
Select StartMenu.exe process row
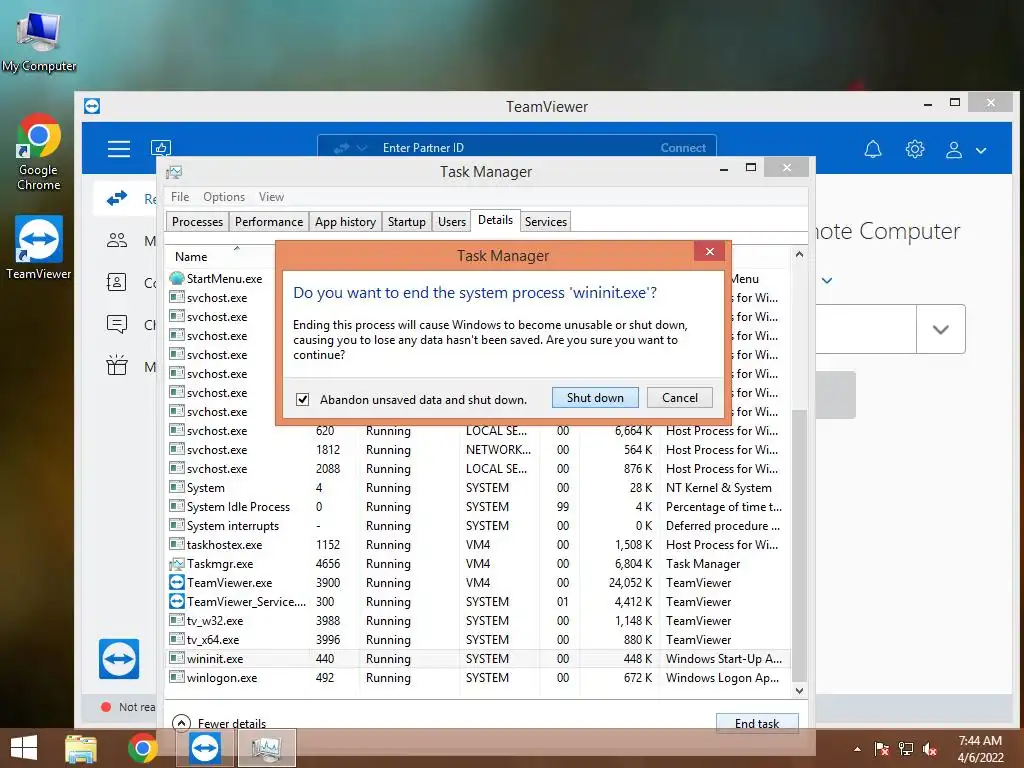(221, 278)
